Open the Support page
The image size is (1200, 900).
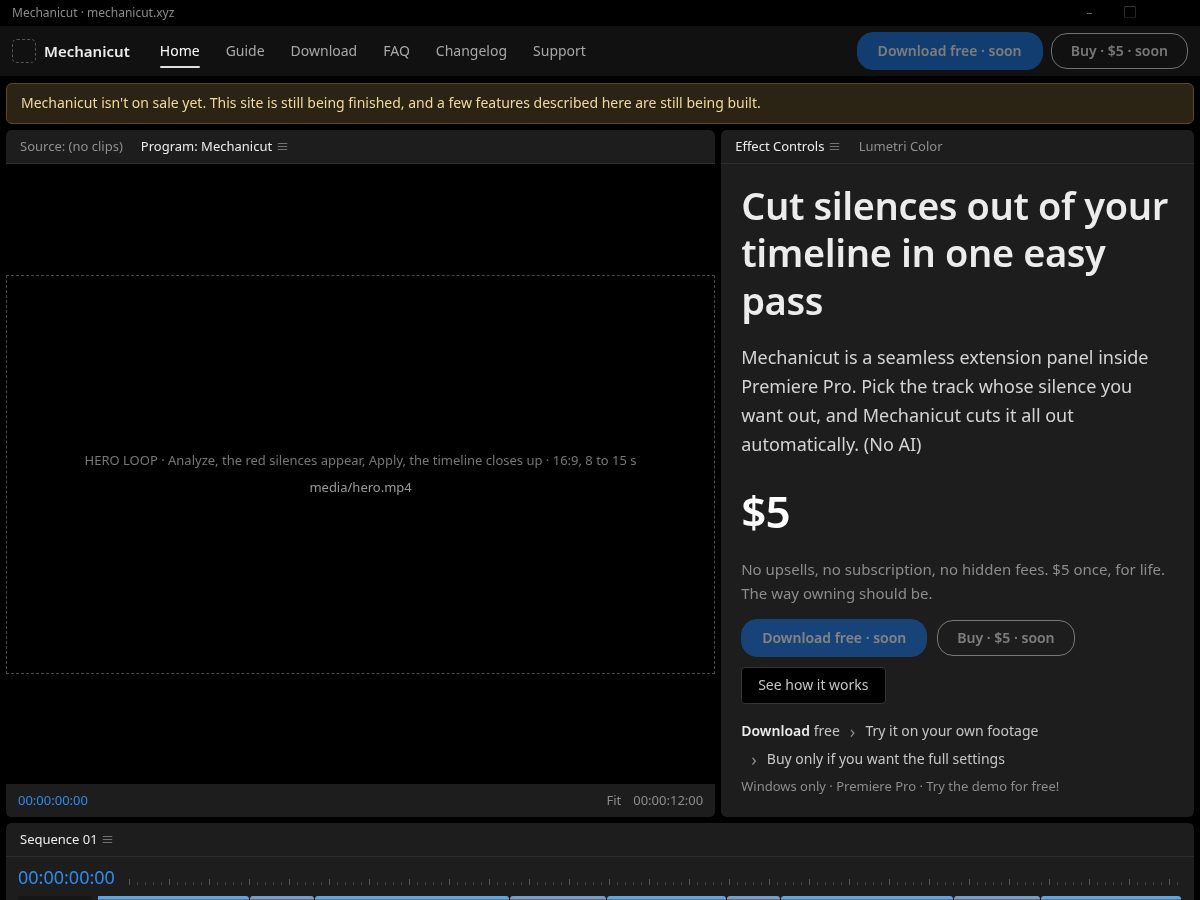(x=559, y=51)
